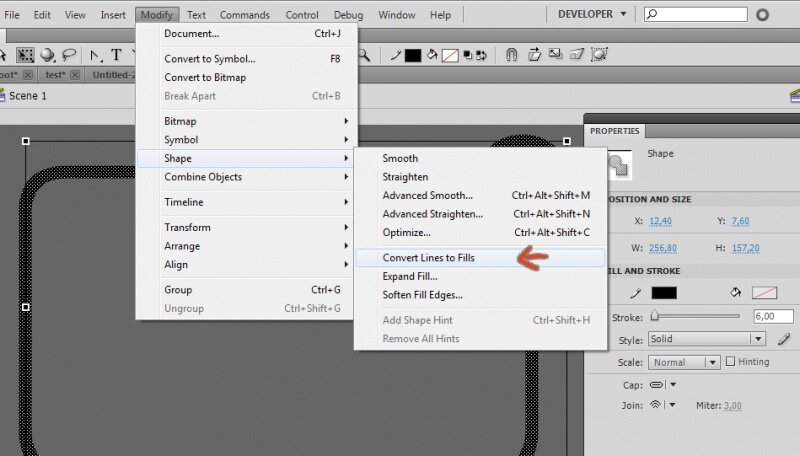Click the Snap to Objects magnet icon
800x456 pixels.
tap(511, 55)
